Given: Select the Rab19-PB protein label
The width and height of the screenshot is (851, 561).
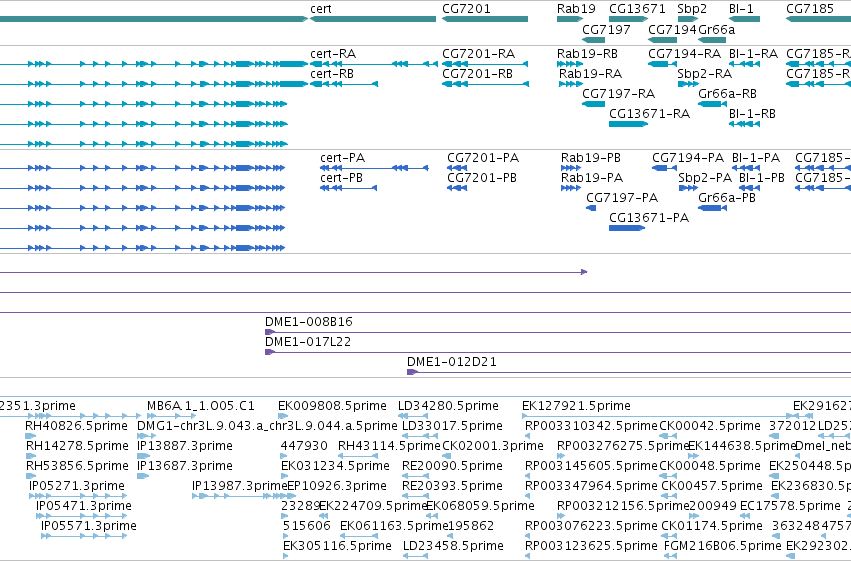Looking at the screenshot, I should coord(591,158).
